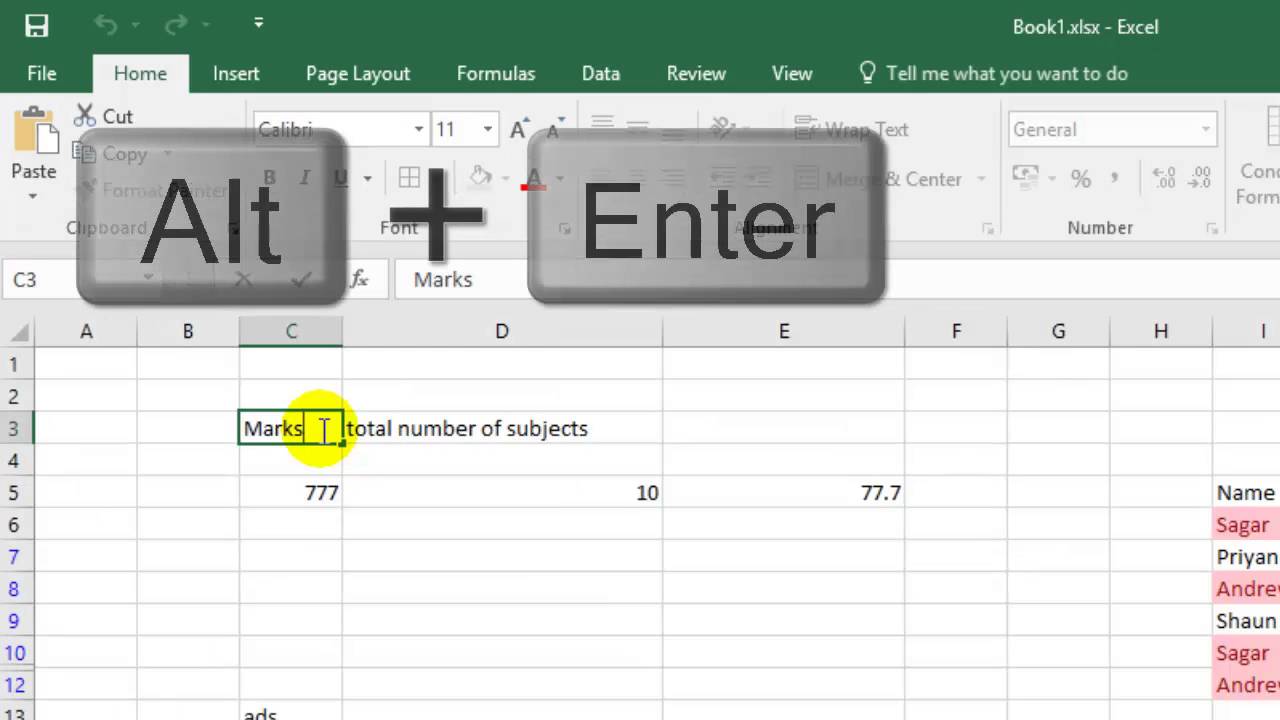Viewport: 1280px width, 720px height.
Task: Toggle Bold formatting
Action: tap(269, 178)
